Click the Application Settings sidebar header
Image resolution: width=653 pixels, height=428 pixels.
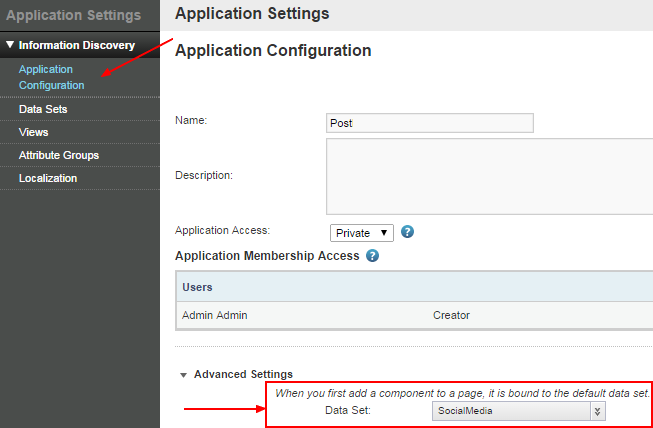pyautogui.click(x=72, y=15)
